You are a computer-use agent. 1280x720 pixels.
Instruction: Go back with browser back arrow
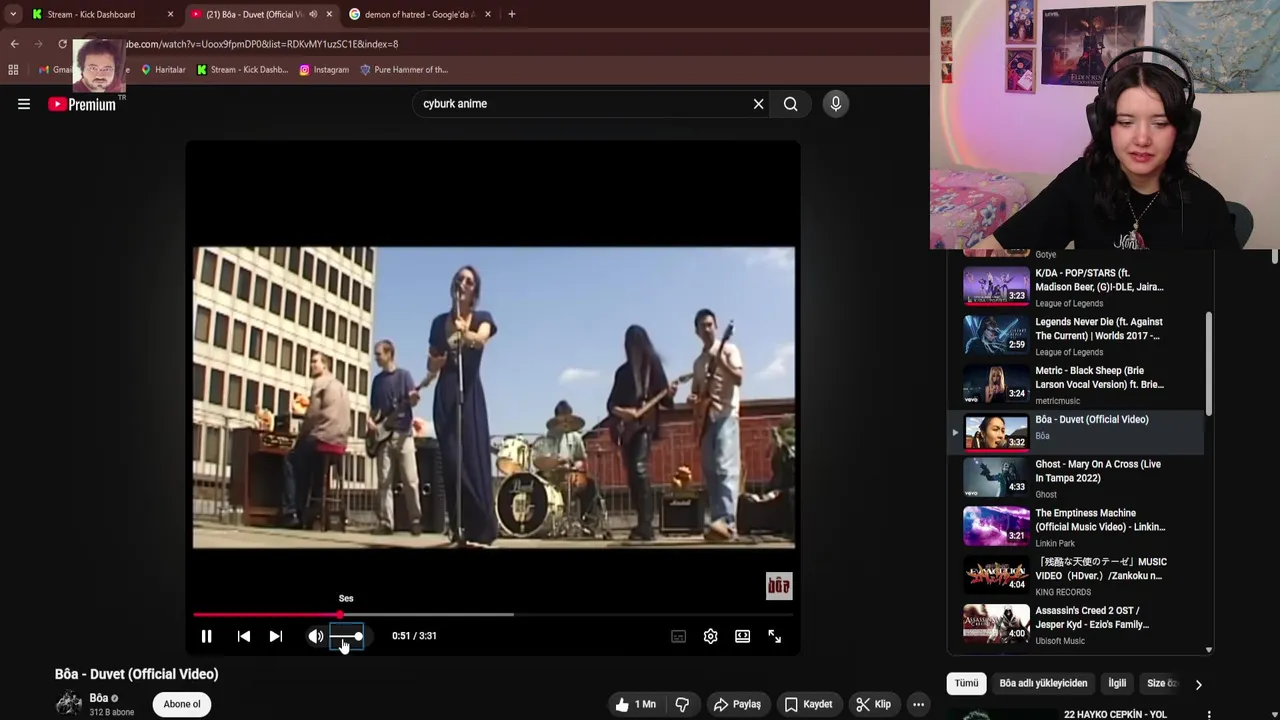[14, 44]
